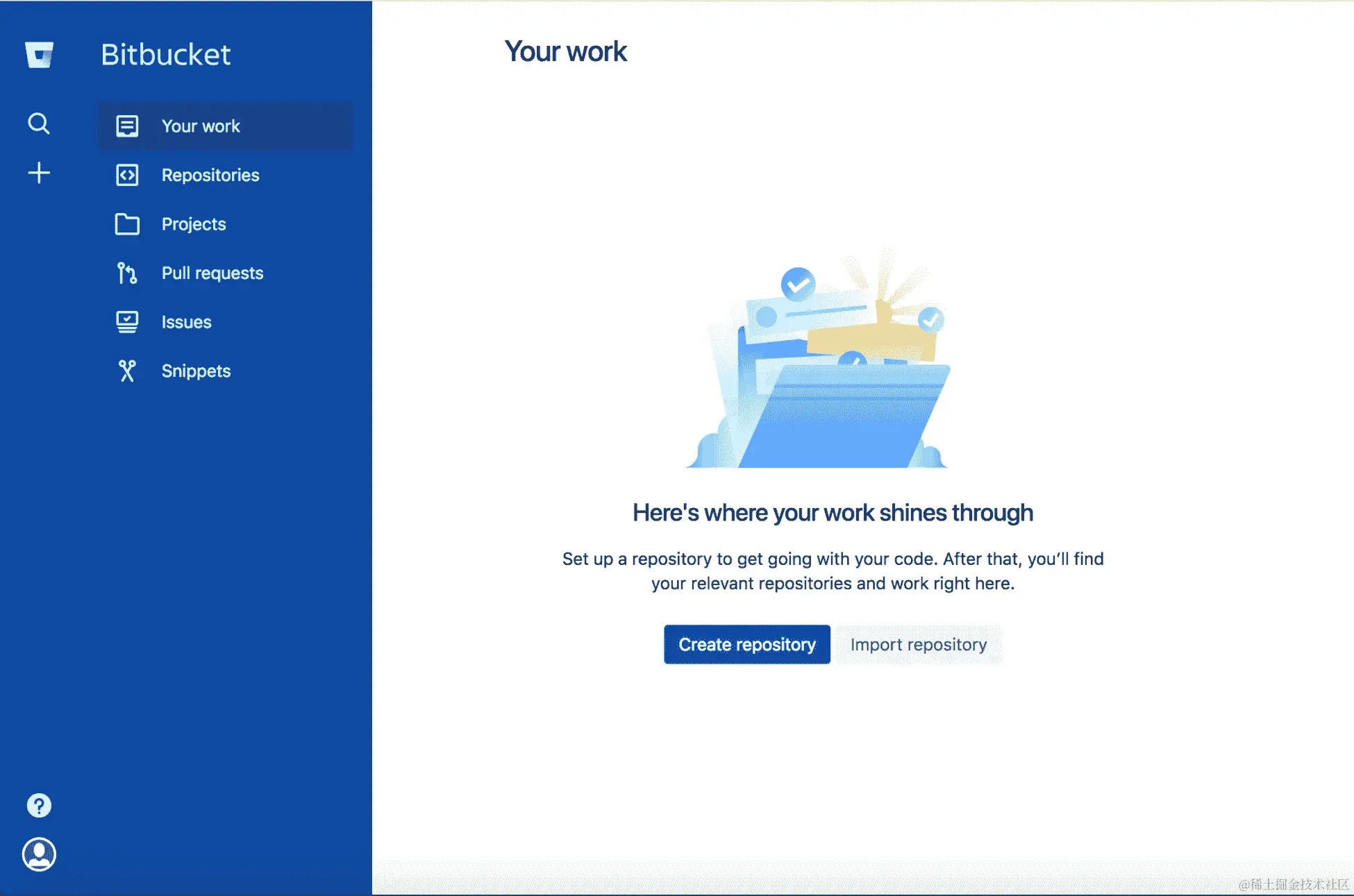
Task: Click the Snippets scissors icon
Action: pos(127,371)
